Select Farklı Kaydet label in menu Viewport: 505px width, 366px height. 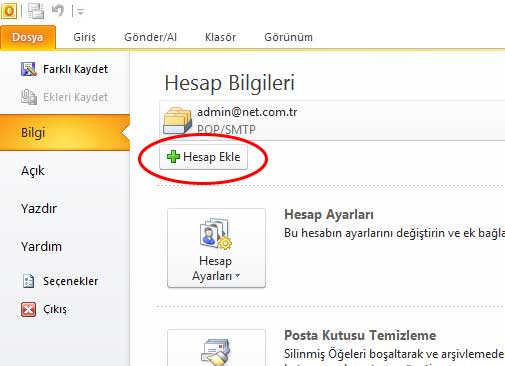click(75, 69)
